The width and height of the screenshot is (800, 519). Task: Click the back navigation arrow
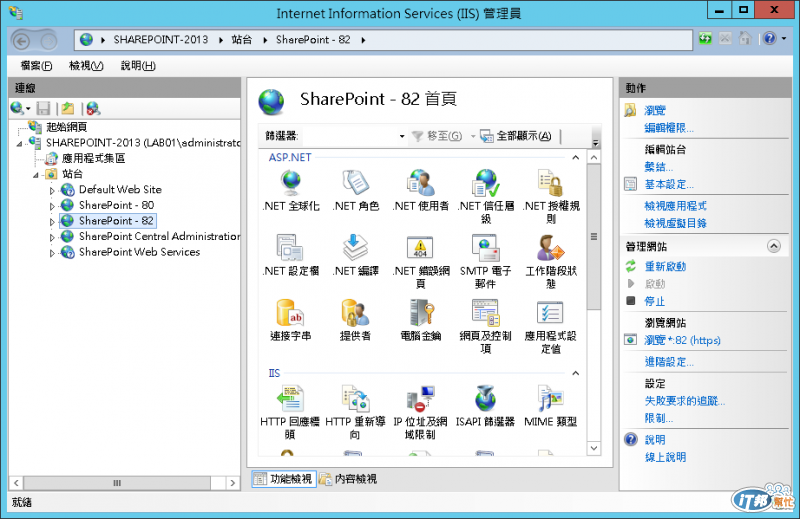click(21, 40)
